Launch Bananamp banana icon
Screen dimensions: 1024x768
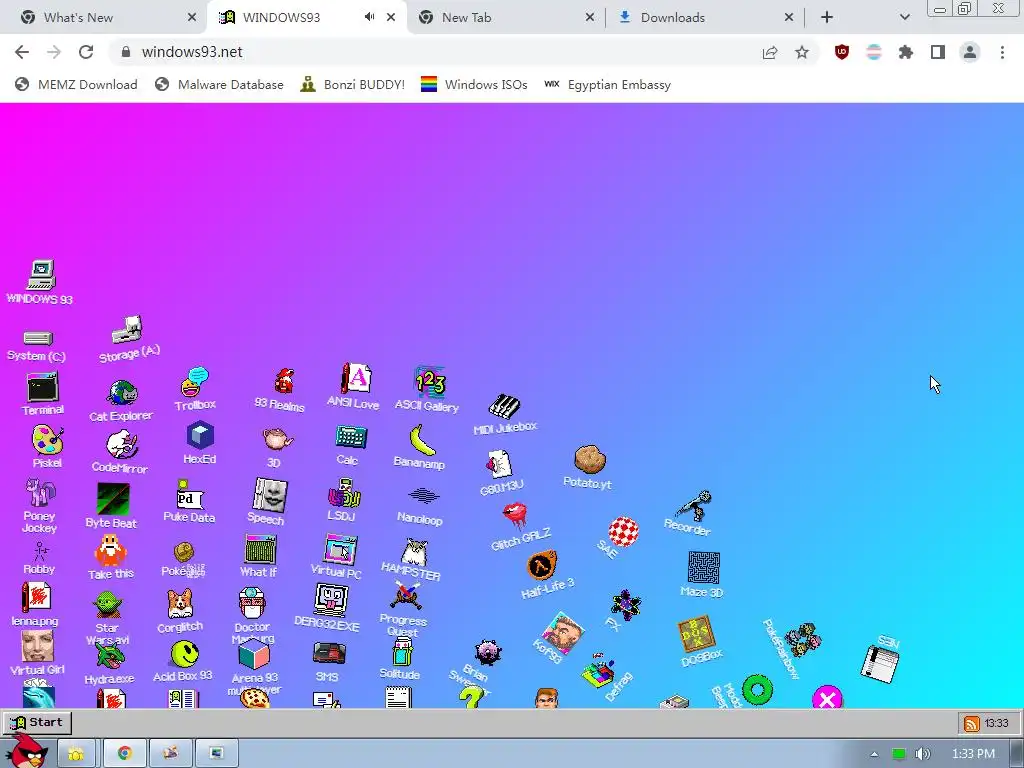[423, 440]
